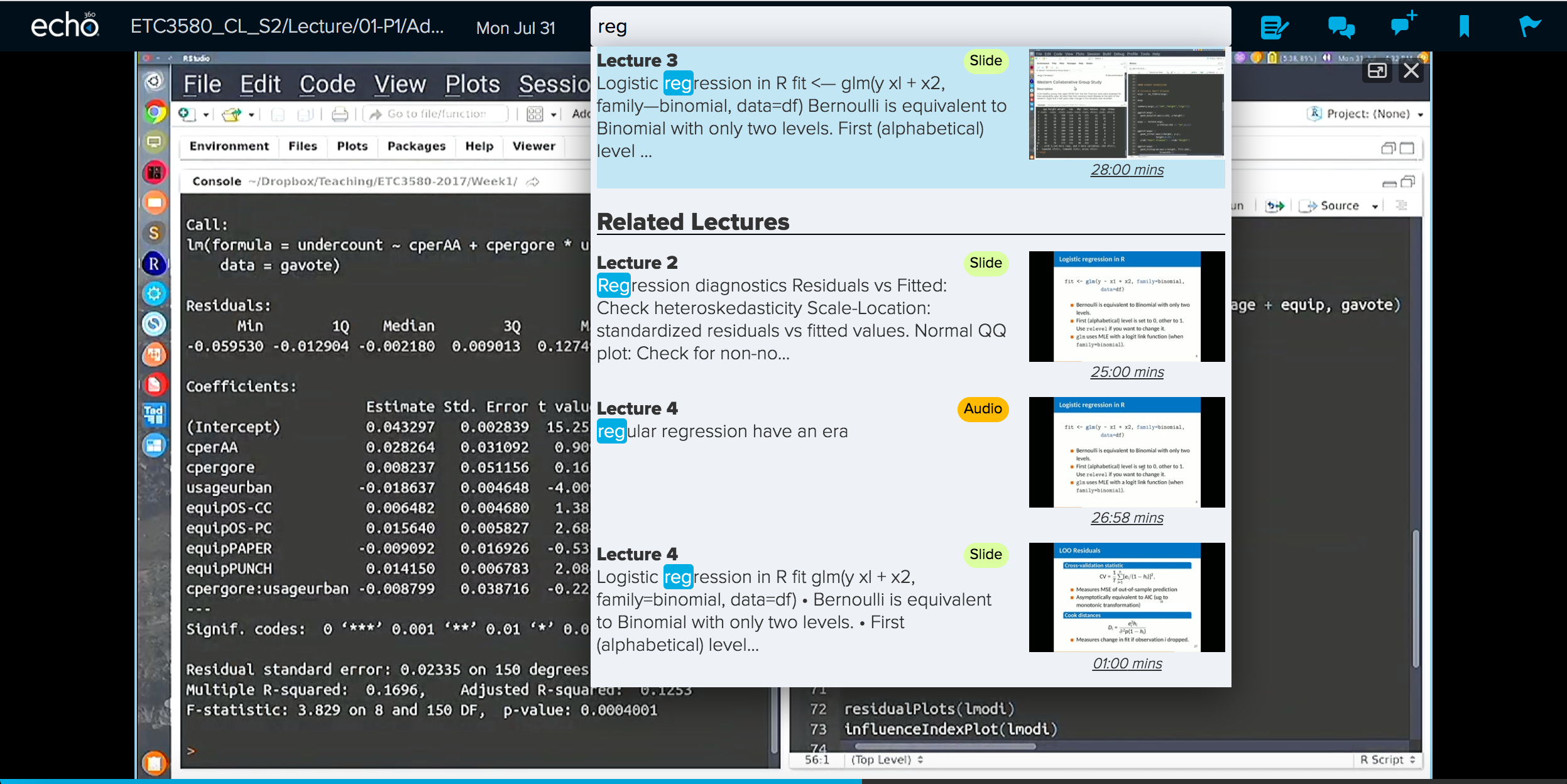Toggle picture-in-picture video layout icon
This screenshot has height=784, width=1567.
(x=1377, y=70)
